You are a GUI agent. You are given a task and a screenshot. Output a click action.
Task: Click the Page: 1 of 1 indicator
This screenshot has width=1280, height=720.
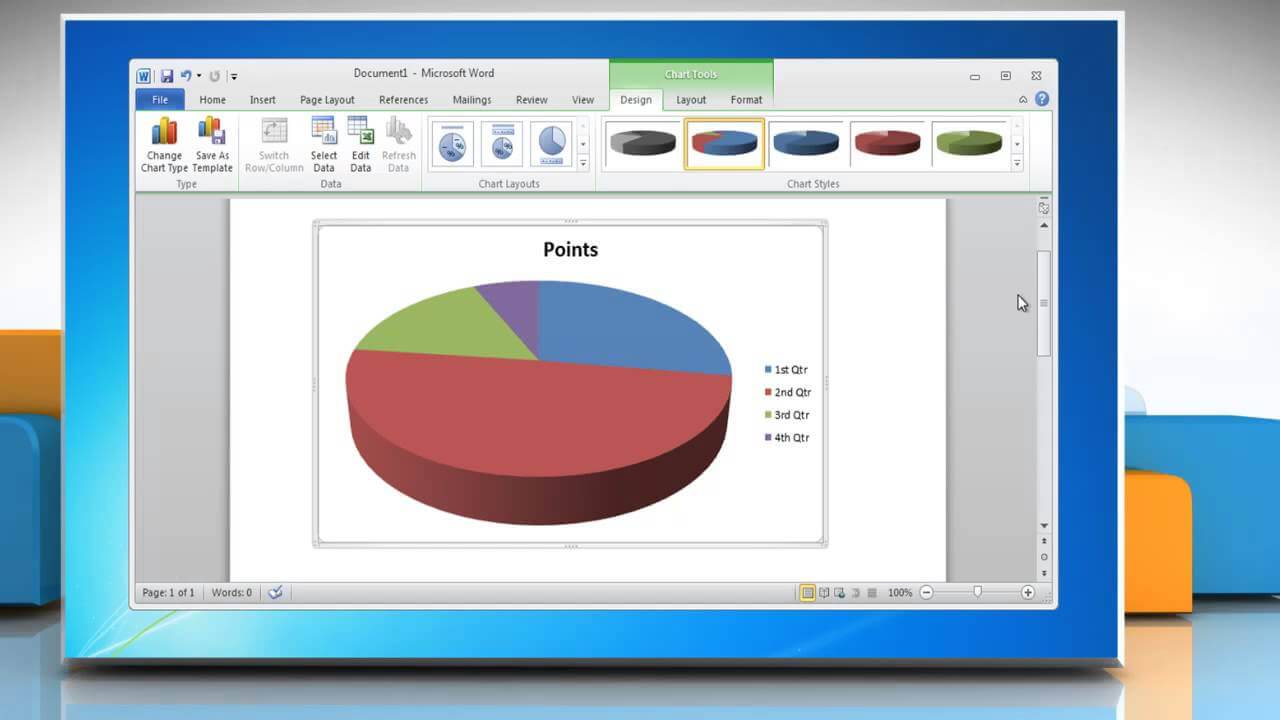(x=167, y=592)
